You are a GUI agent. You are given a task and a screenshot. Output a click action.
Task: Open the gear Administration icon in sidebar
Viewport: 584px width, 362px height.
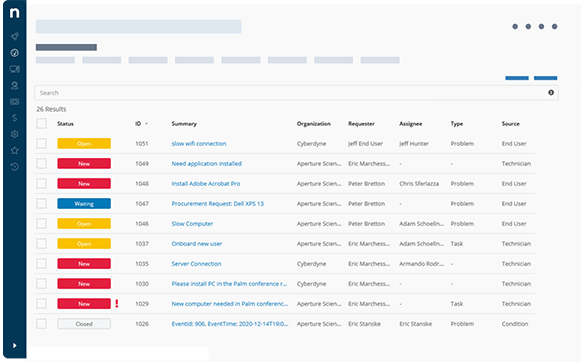coord(15,134)
